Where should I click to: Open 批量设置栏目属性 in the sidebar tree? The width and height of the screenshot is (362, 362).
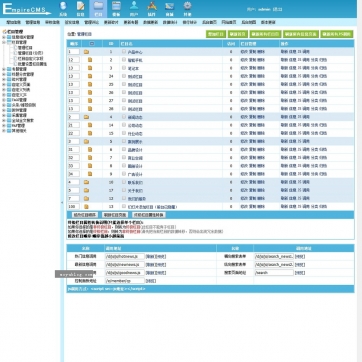tap(32, 63)
